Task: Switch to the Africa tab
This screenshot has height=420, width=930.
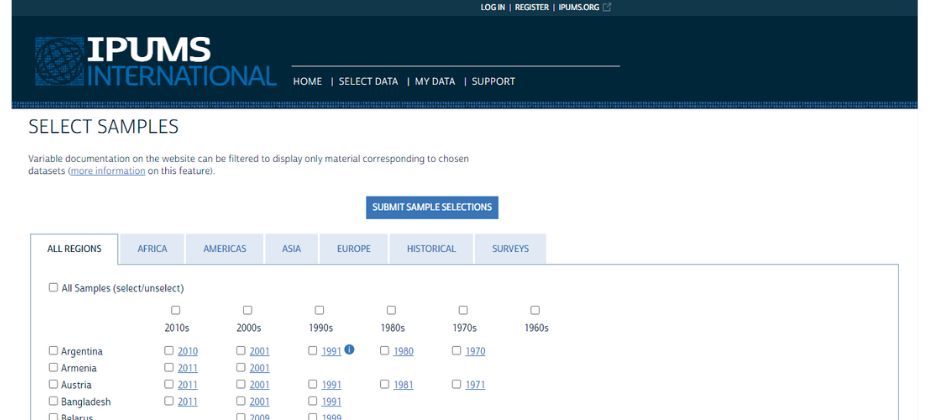Action: pyautogui.click(x=152, y=249)
